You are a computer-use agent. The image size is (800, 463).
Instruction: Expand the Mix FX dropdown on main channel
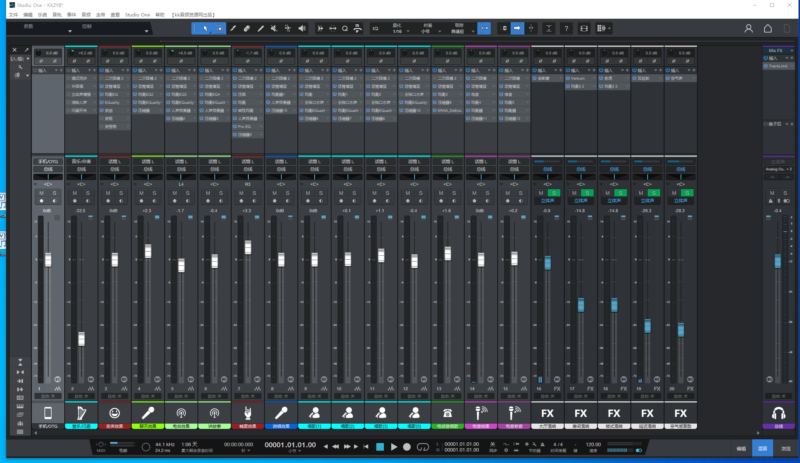(x=779, y=50)
